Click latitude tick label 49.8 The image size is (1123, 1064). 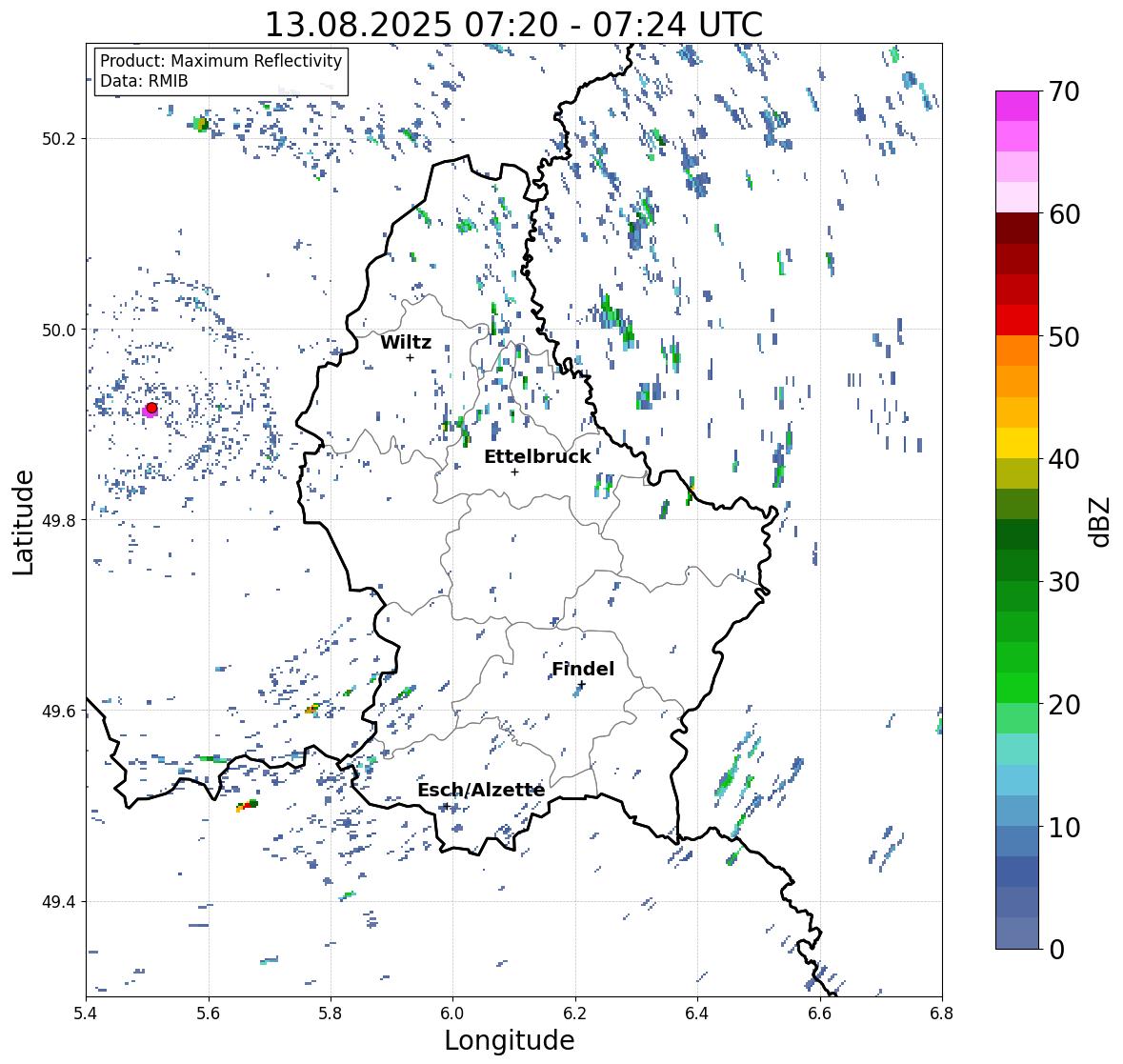[59, 520]
